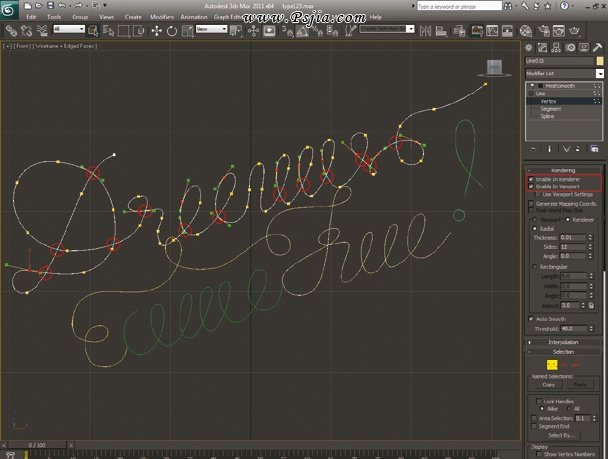The width and height of the screenshot is (608, 459).
Task: Select the Radial radio button
Action: pos(535,229)
